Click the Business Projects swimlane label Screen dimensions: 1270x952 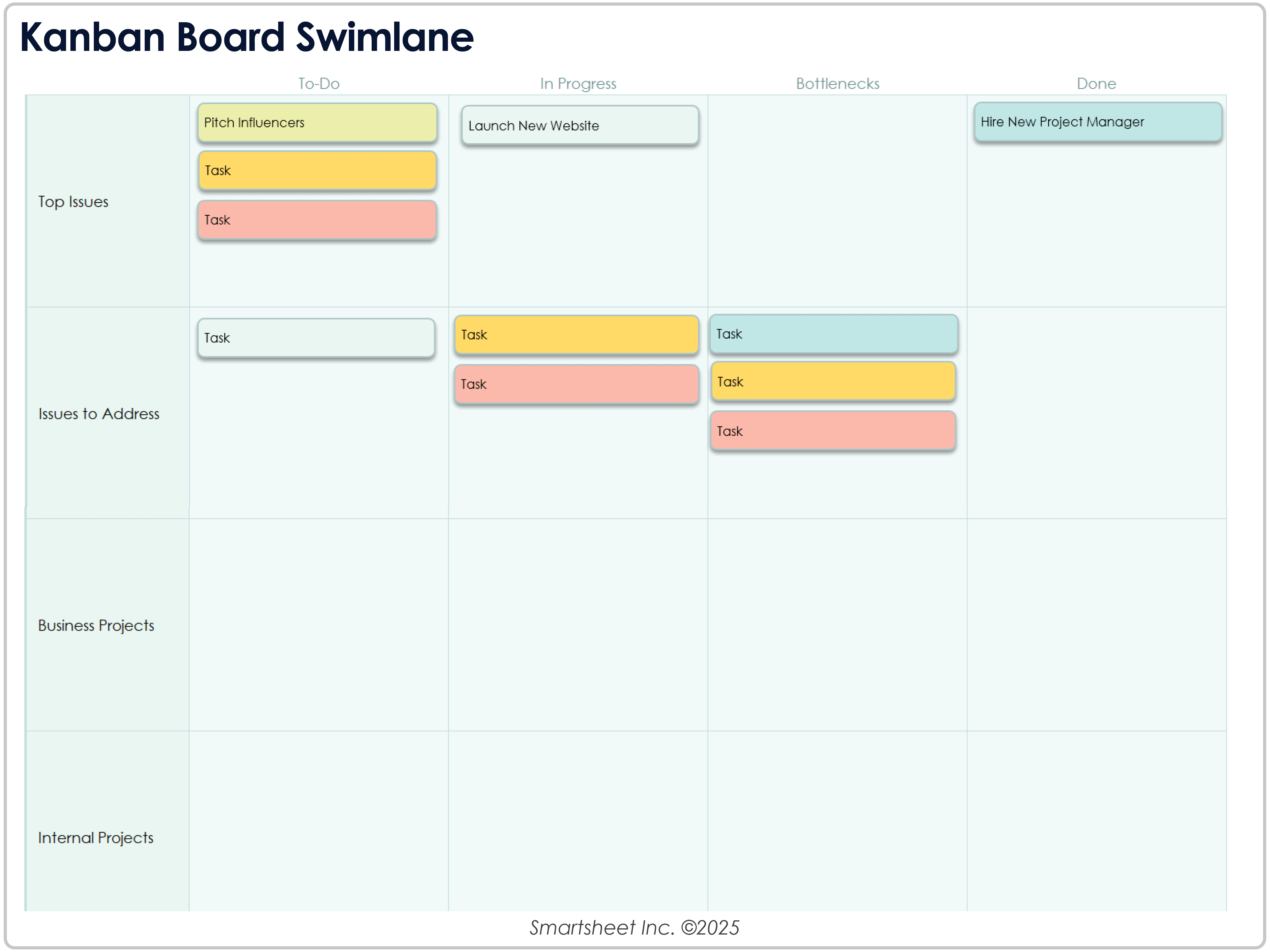(96, 626)
